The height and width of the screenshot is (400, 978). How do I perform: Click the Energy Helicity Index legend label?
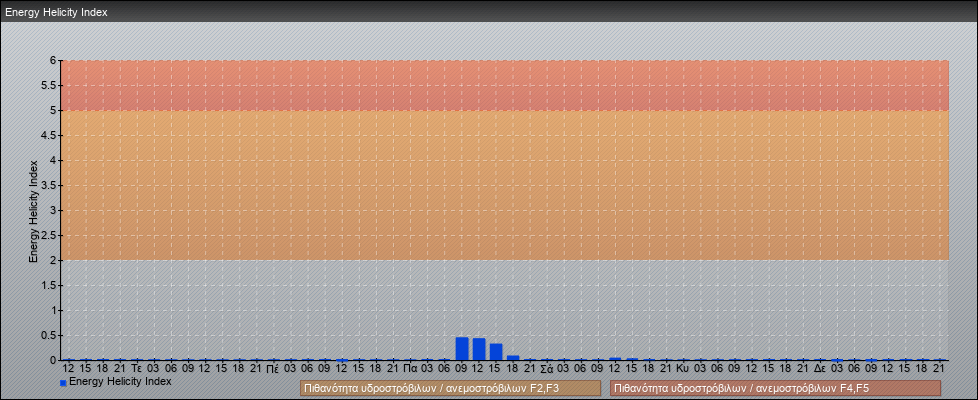coord(120,381)
